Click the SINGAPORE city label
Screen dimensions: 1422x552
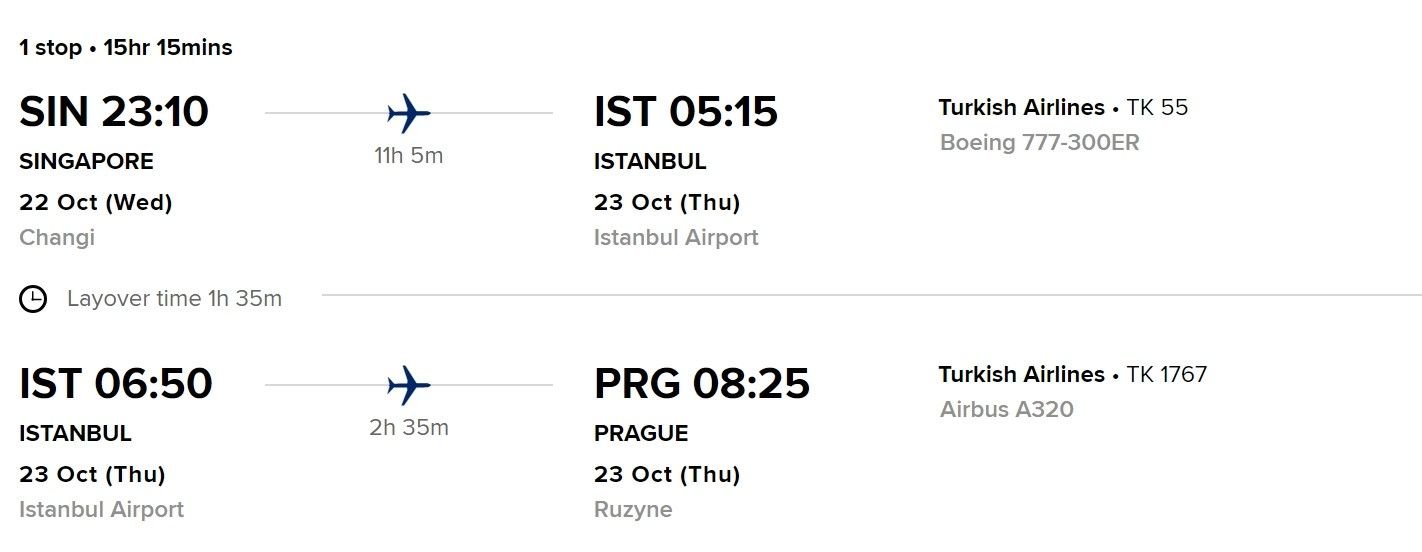[x=86, y=162]
